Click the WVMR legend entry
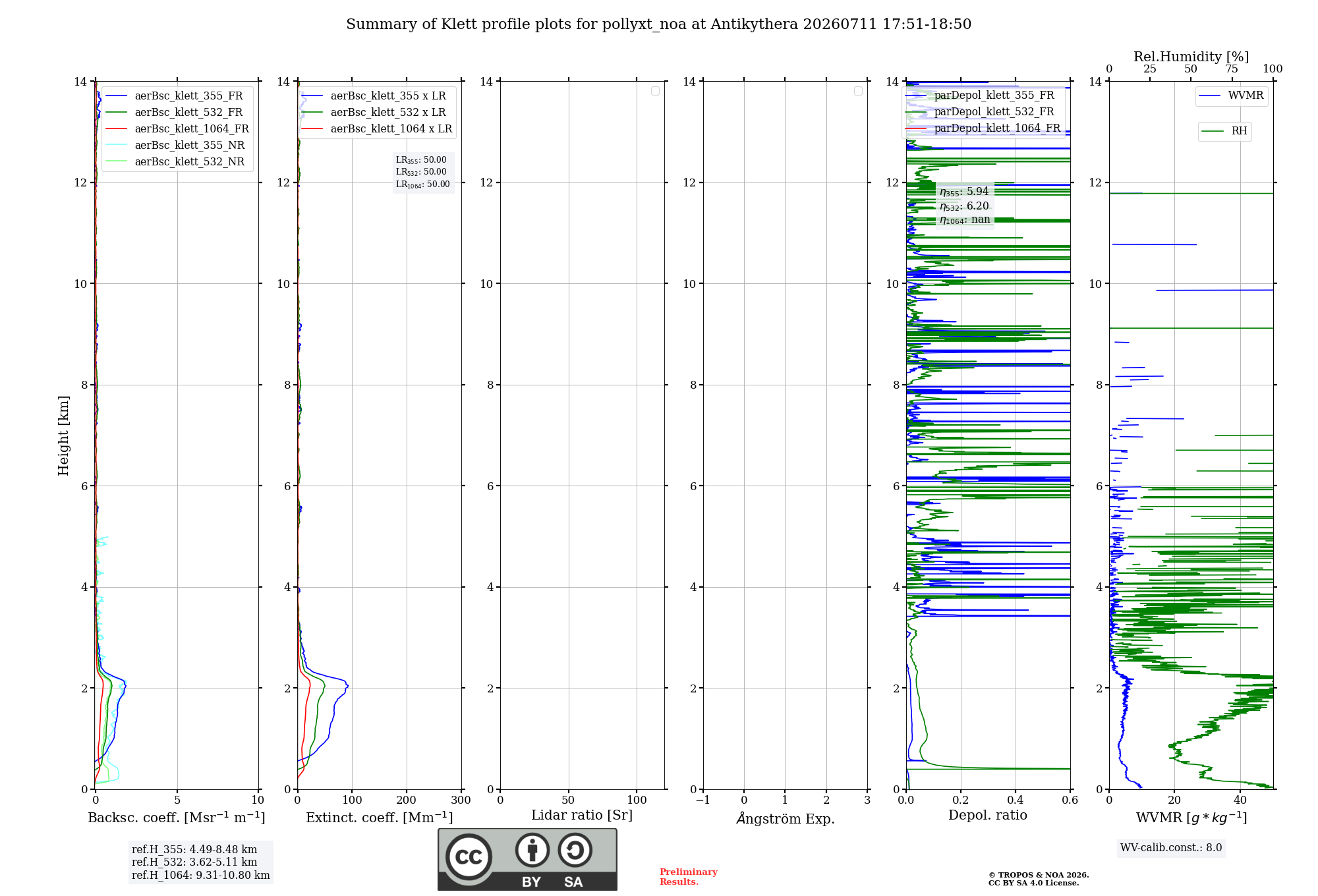The height and width of the screenshot is (896, 1318). pyautogui.click(x=1232, y=96)
